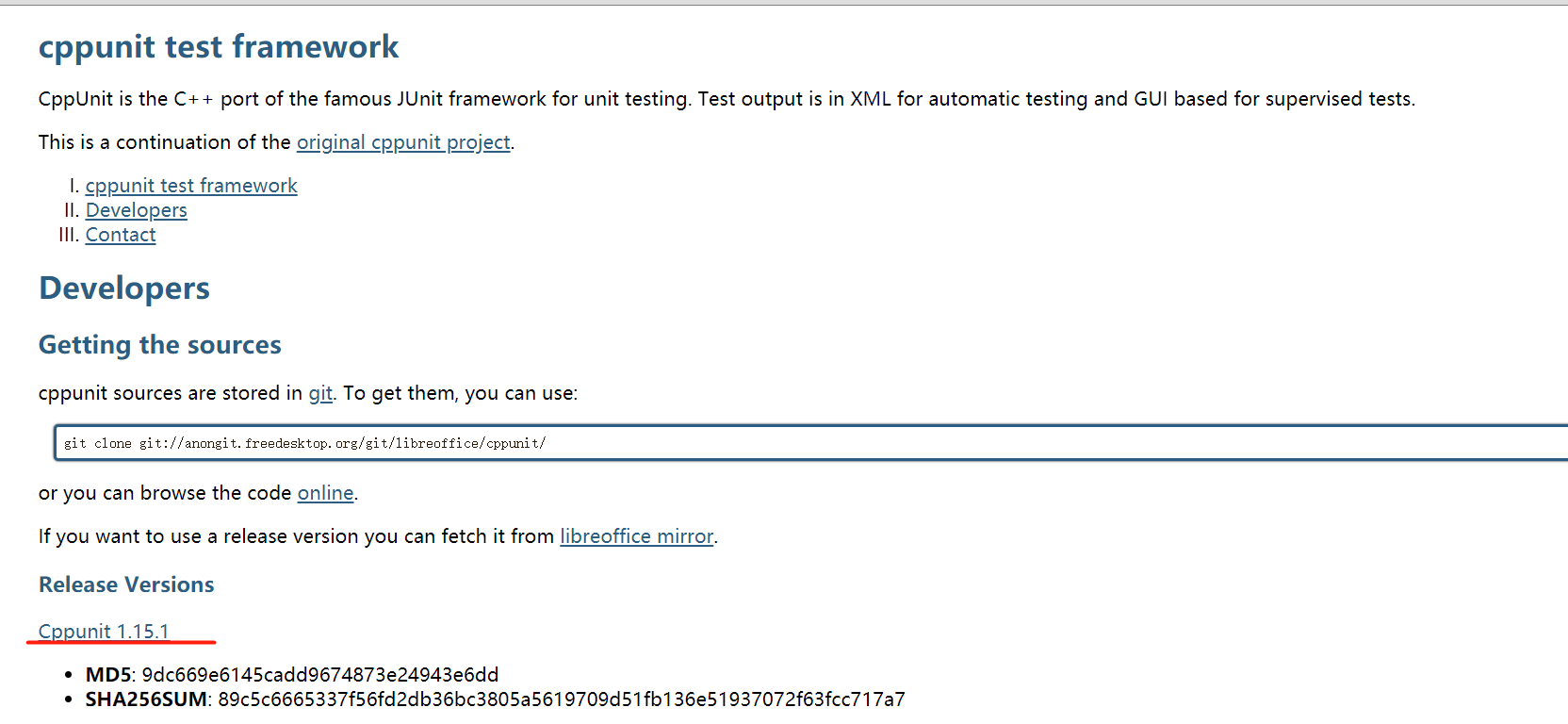The height and width of the screenshot is (724, 1568).
Task: Click the "If you want to use a release version" text
Action: 296,536
